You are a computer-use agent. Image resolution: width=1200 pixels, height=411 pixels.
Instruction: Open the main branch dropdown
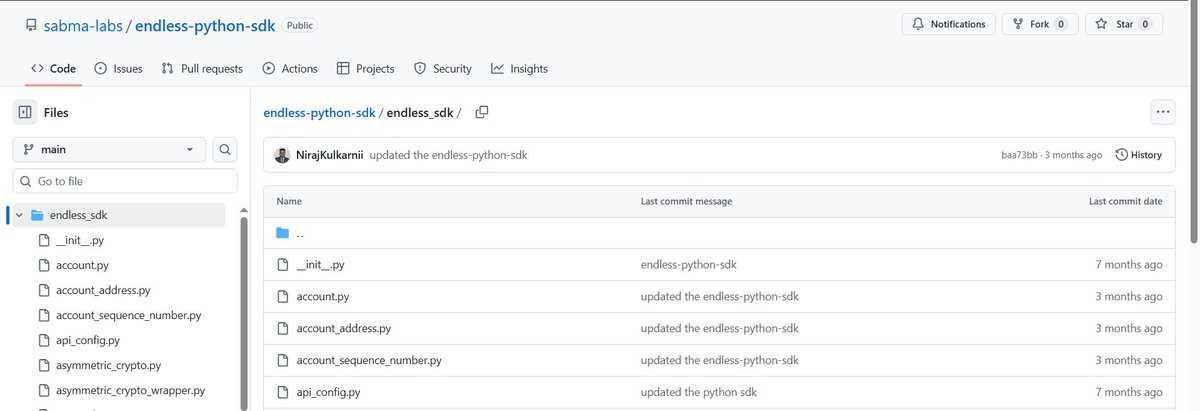click(109, 149)
